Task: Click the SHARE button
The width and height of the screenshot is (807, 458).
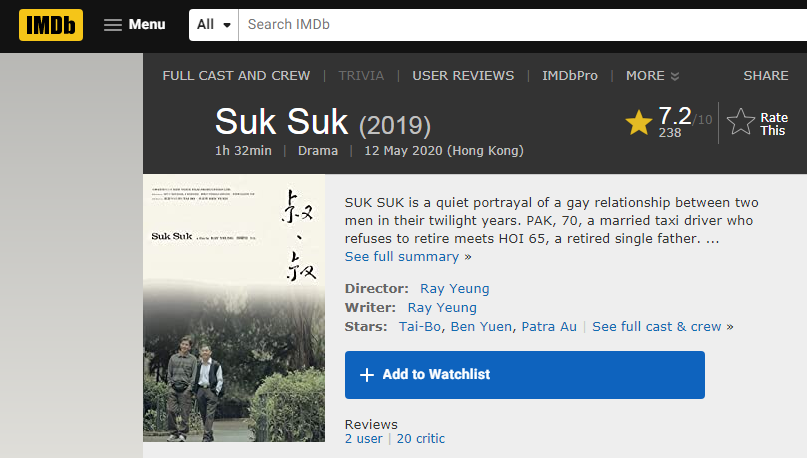Action: 766,76
